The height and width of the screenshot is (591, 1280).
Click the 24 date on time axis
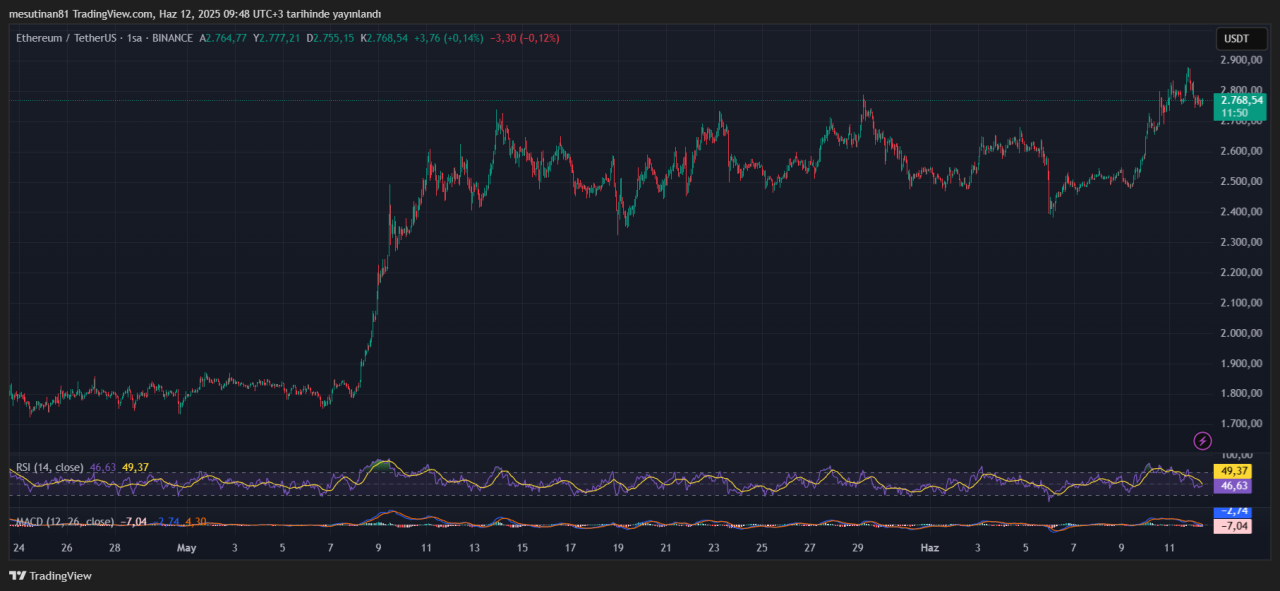tap(18, 548)
